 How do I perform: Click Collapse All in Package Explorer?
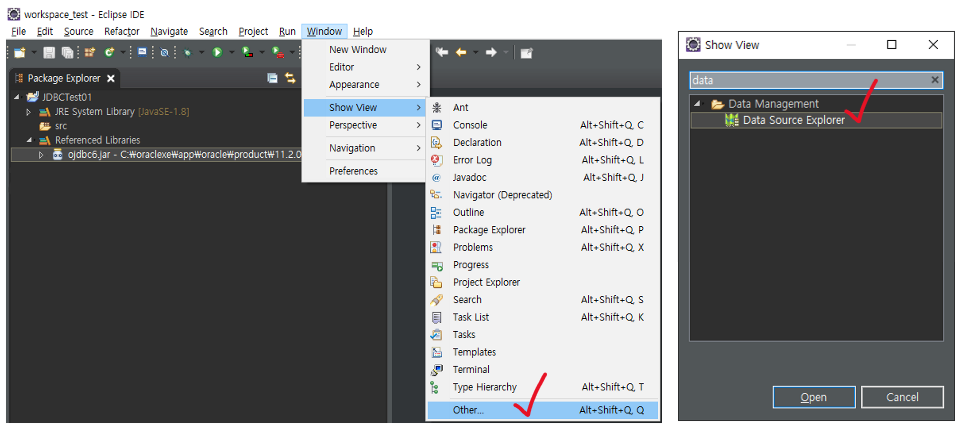point(272,78)
